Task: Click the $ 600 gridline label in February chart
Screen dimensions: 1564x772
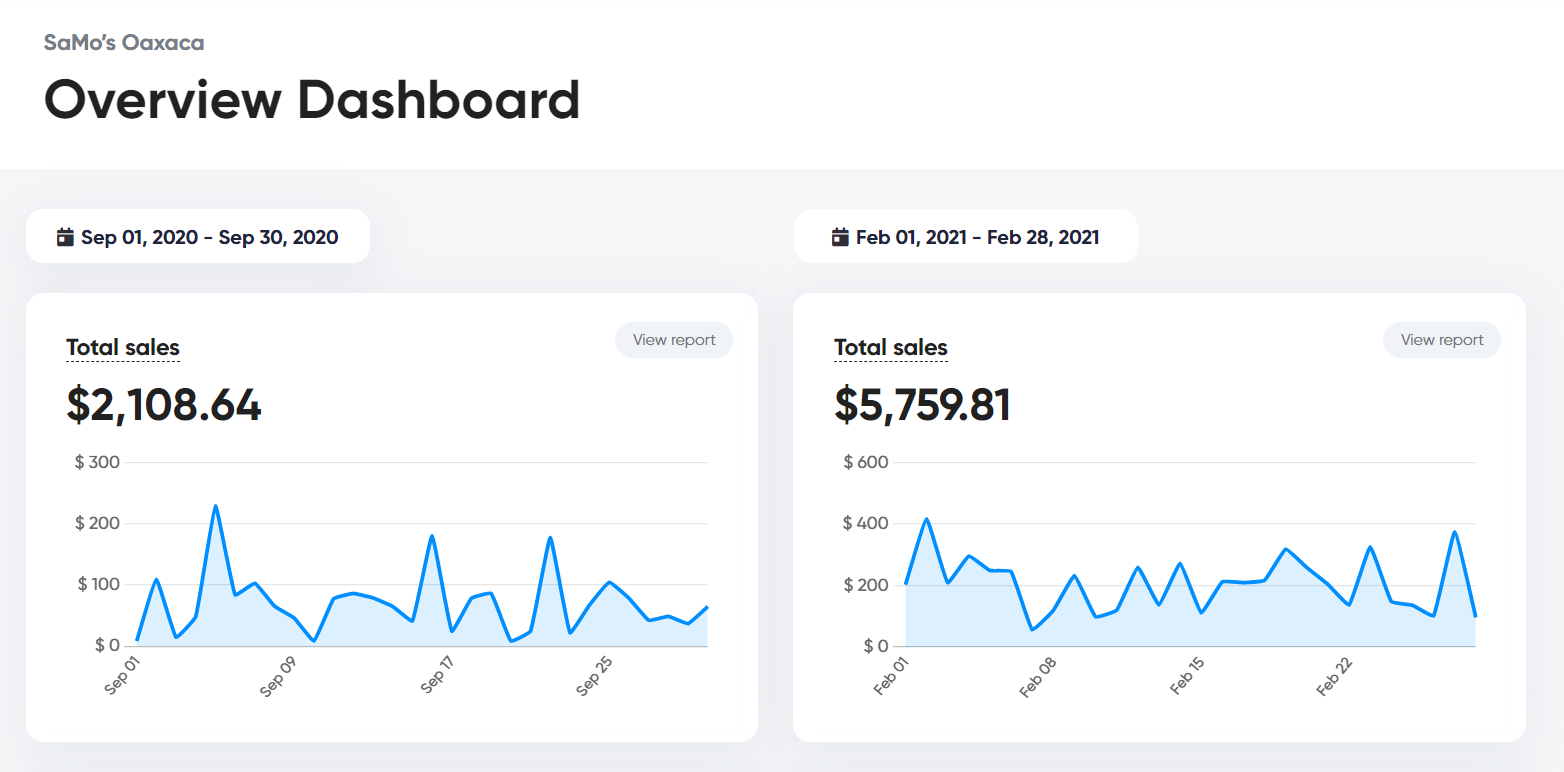Action: [866, 462]
